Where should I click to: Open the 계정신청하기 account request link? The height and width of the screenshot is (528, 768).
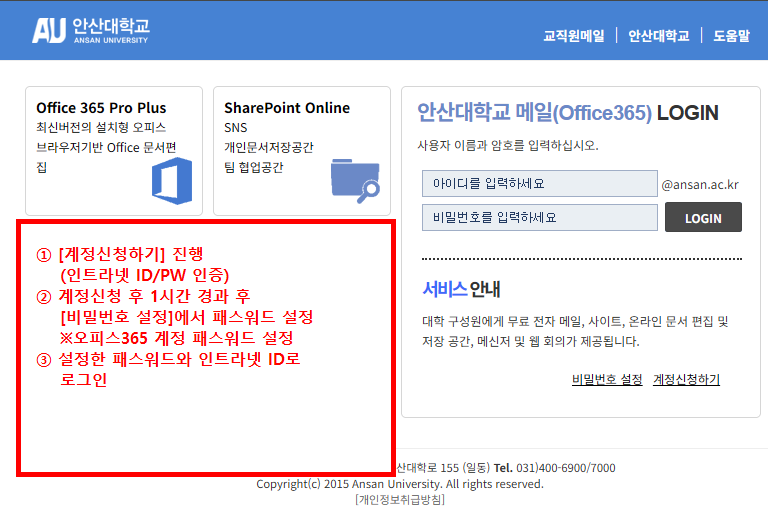pyautogui.click(x=686, y=379)
